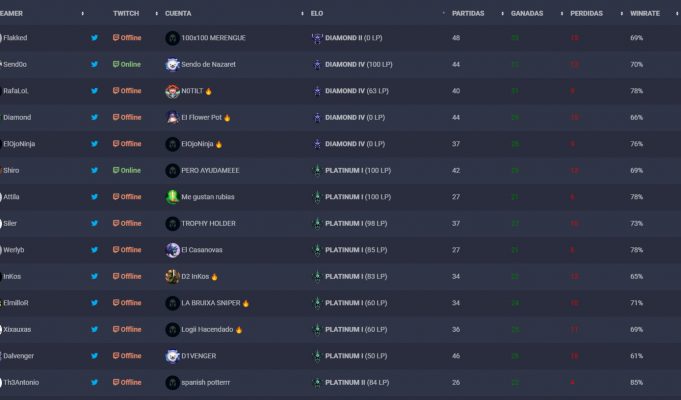Click the Sendo de Nazaret account avatar
The image size is (681, 400).
(x=172, y=64)
